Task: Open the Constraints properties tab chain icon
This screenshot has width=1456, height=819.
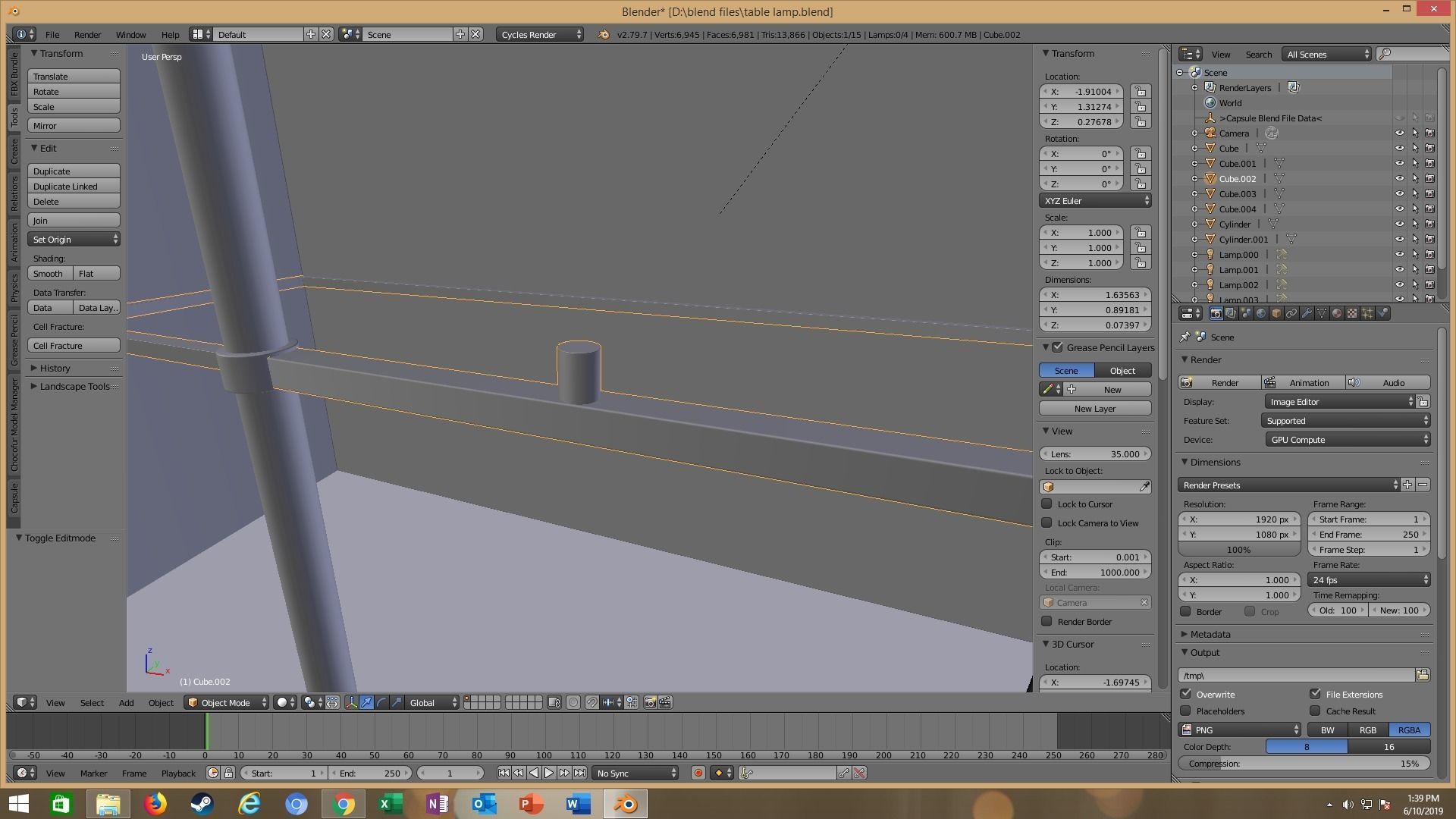Action: pyautogui.click(x=1291, y=313)
